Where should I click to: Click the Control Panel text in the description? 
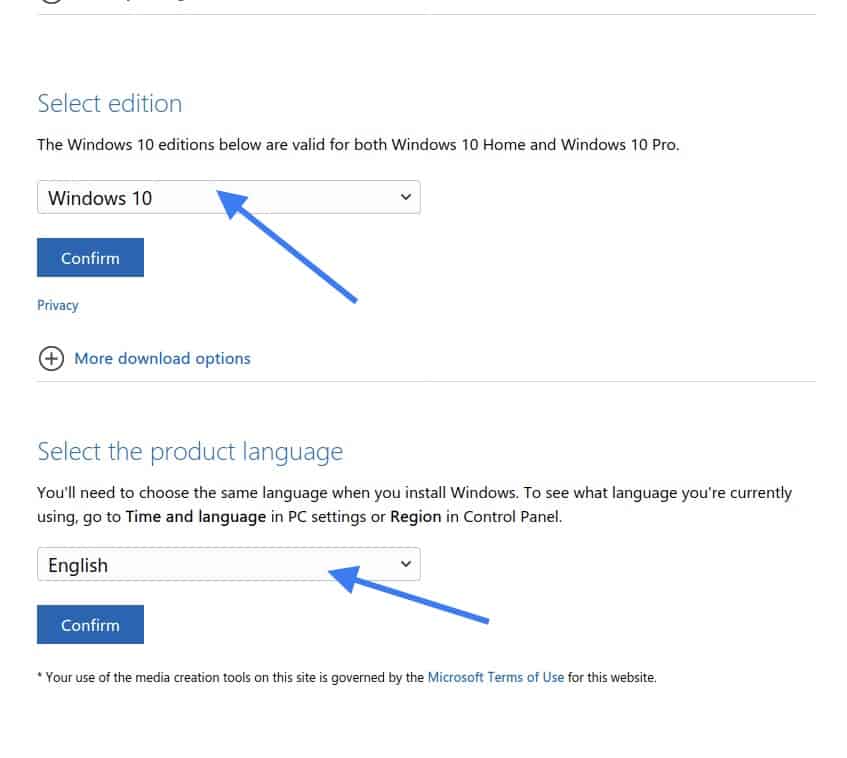coord(512,517)
